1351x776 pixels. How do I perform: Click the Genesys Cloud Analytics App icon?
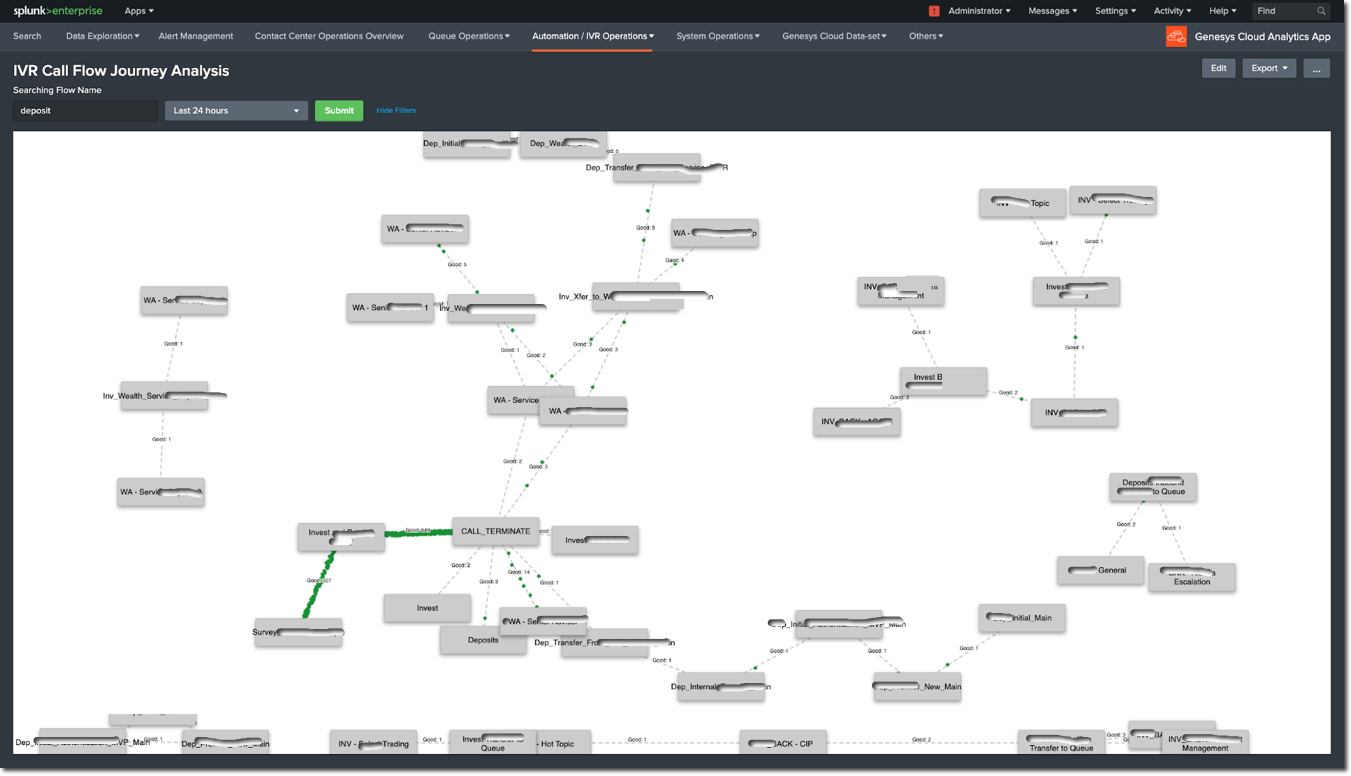(1176, 37)
